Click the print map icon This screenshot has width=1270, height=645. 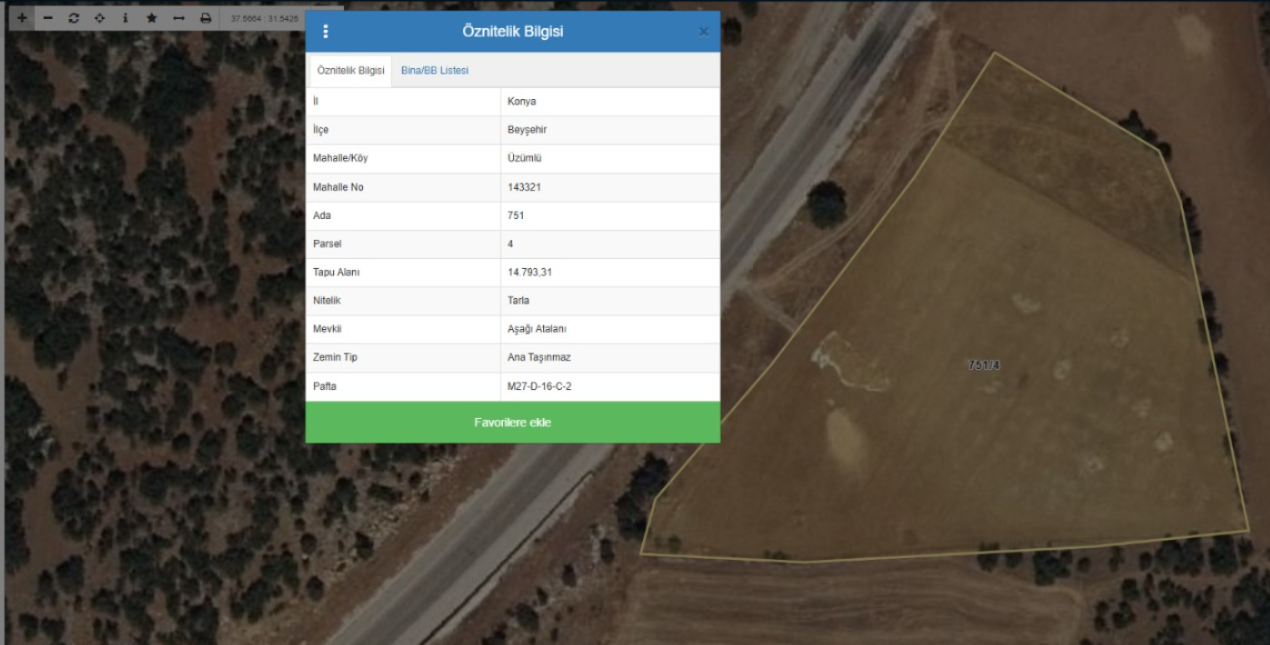[205, 18]
